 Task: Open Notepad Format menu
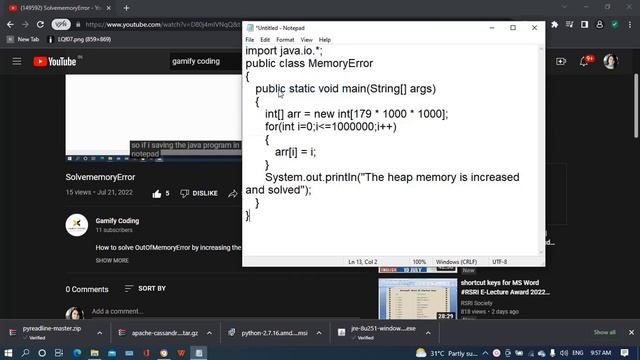pyautogui.click(x=285, y=40)
